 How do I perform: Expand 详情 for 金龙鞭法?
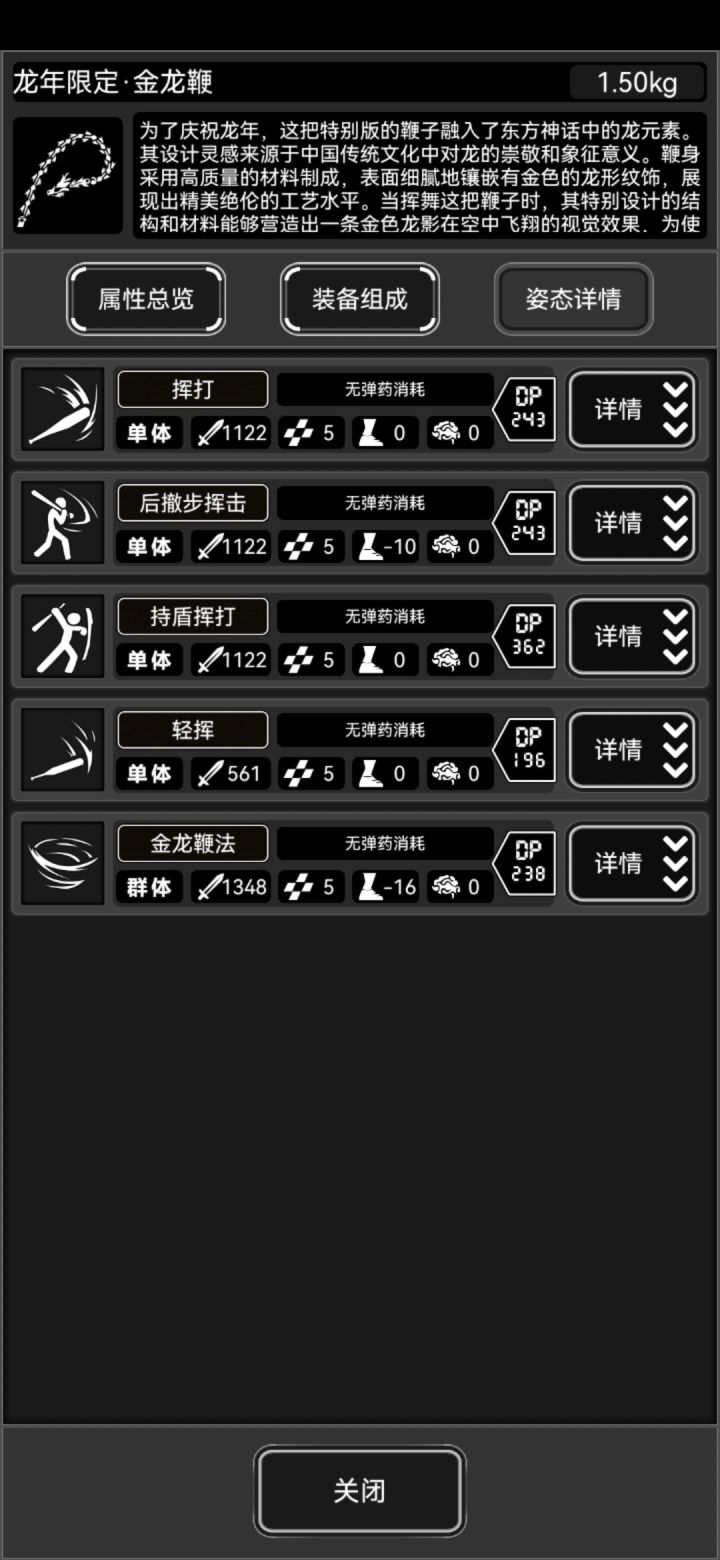(x=632, y=863)
